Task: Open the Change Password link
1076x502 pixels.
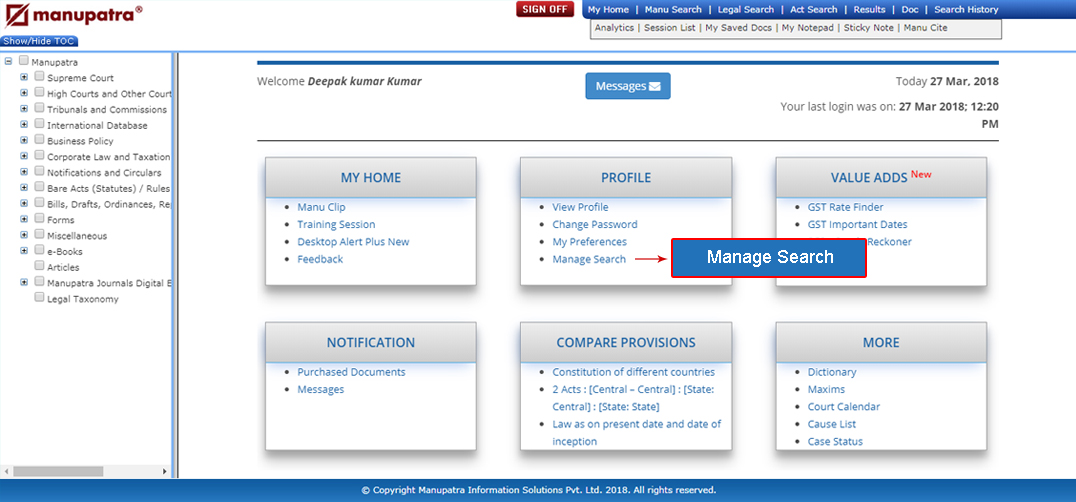Action: pos(595,224)
